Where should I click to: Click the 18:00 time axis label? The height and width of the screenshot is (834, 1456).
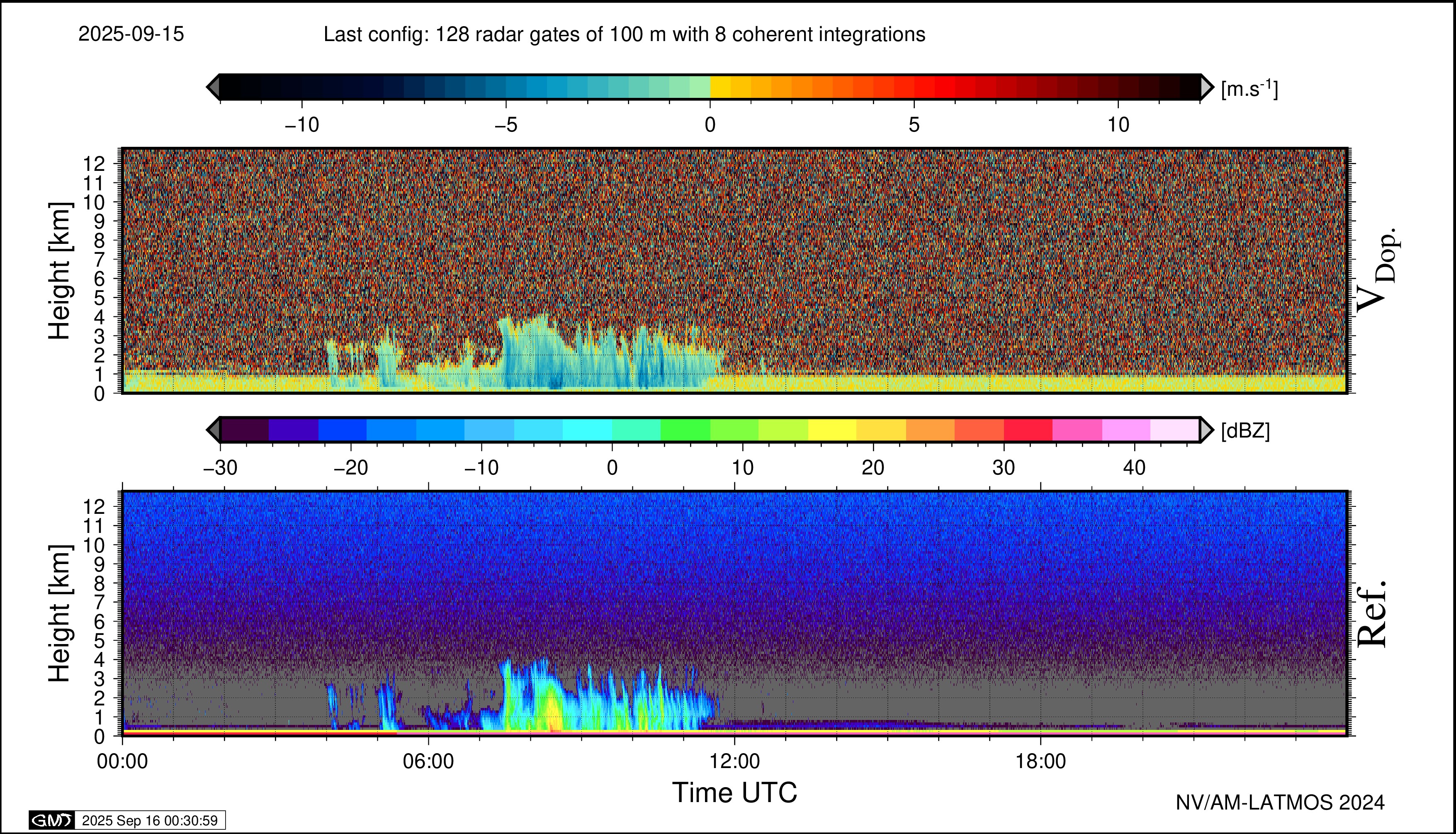click(x=1041, y=761)
